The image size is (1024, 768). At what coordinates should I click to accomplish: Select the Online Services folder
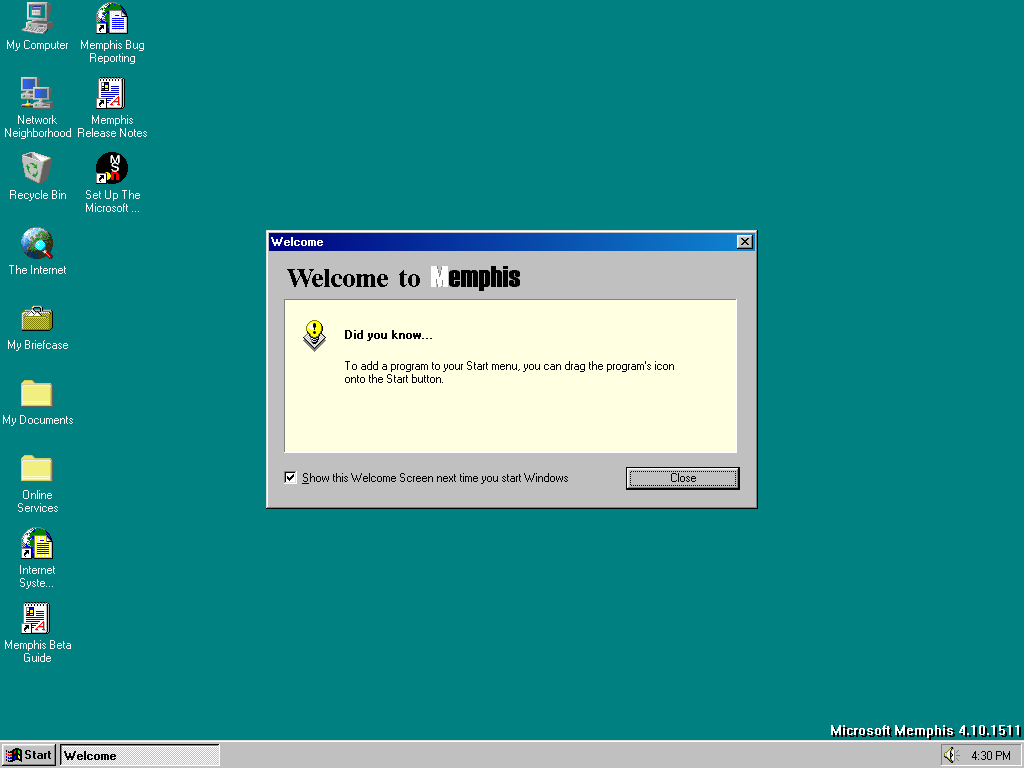(37, 483)
